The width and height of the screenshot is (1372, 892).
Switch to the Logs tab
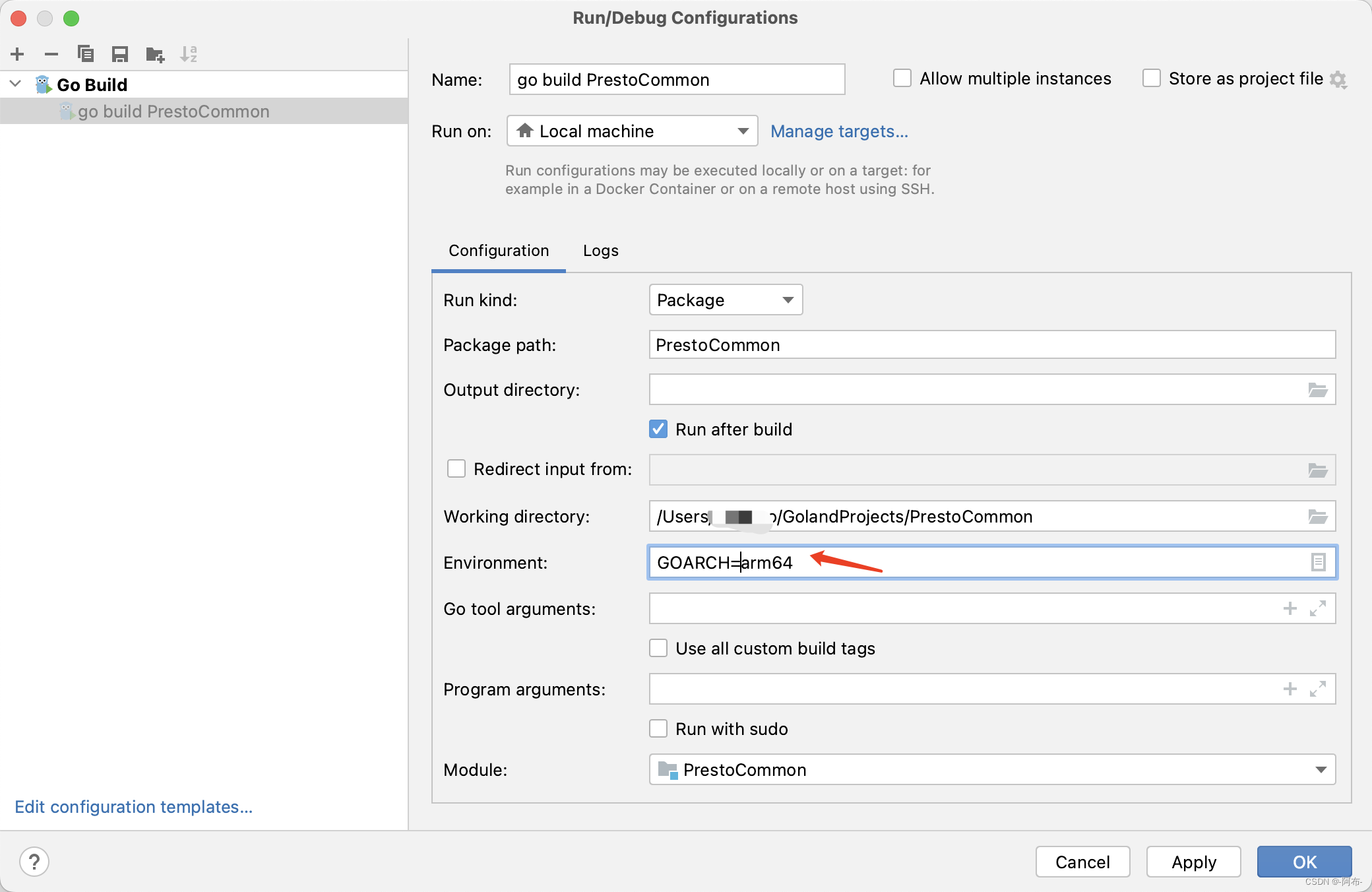(600, 251)
